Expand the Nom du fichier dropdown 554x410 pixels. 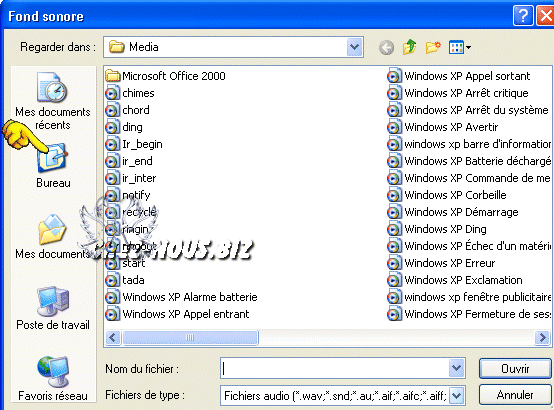(x=456, y=368)
